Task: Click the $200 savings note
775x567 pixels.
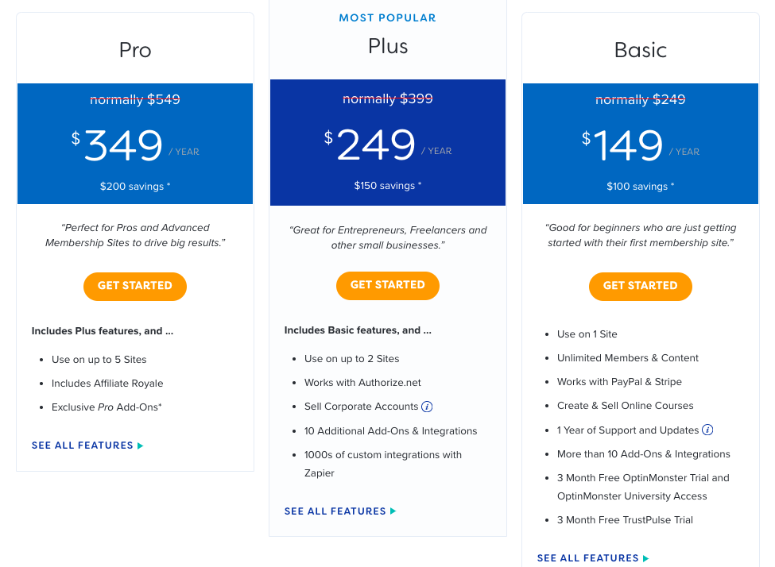Action: [x=135, y=186]
